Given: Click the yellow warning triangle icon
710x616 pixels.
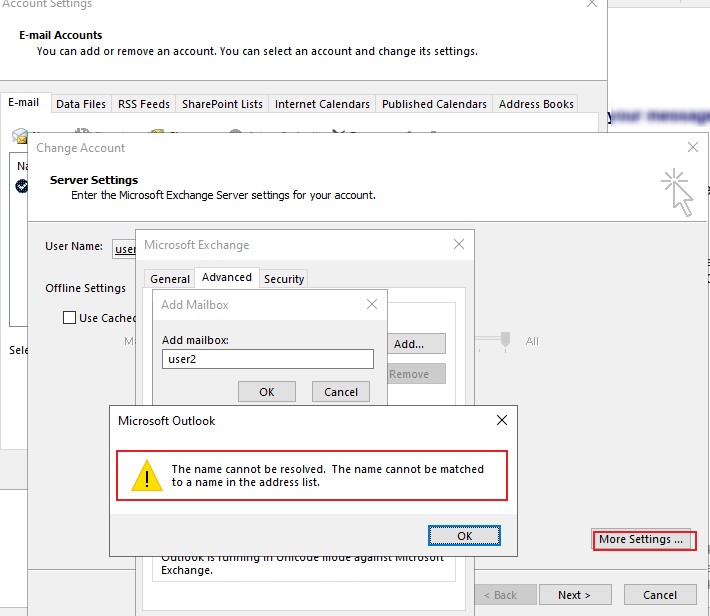Looking at the screenshot, I should click(147, 476).
